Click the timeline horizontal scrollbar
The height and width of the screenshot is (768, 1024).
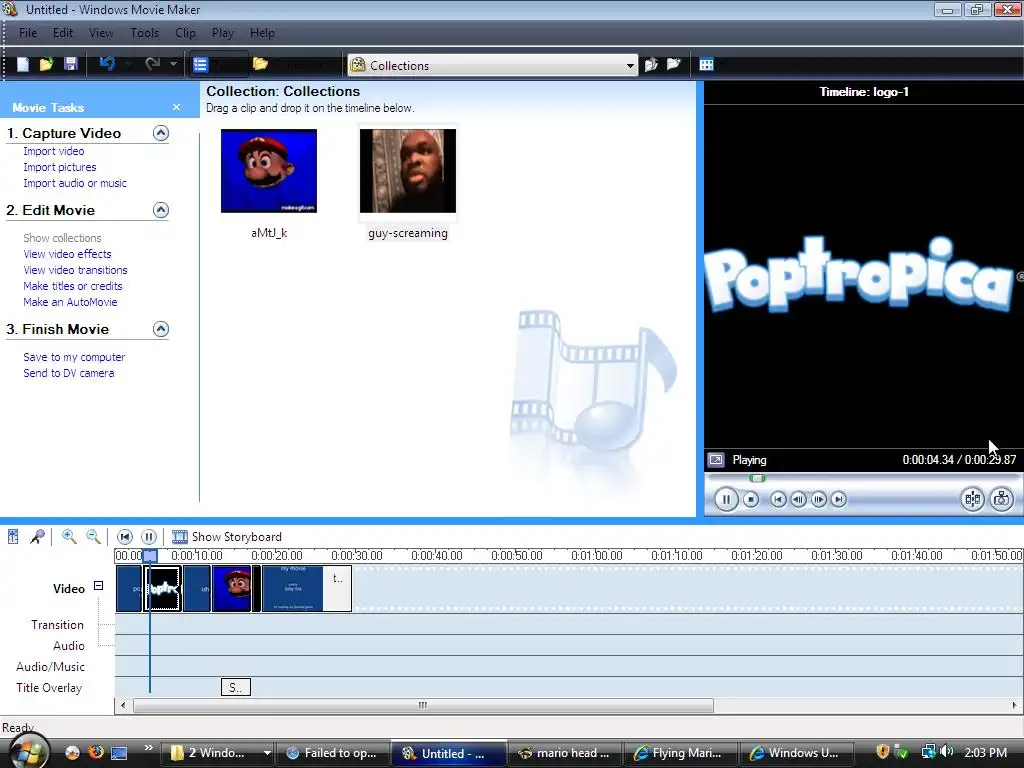point(423,705)
